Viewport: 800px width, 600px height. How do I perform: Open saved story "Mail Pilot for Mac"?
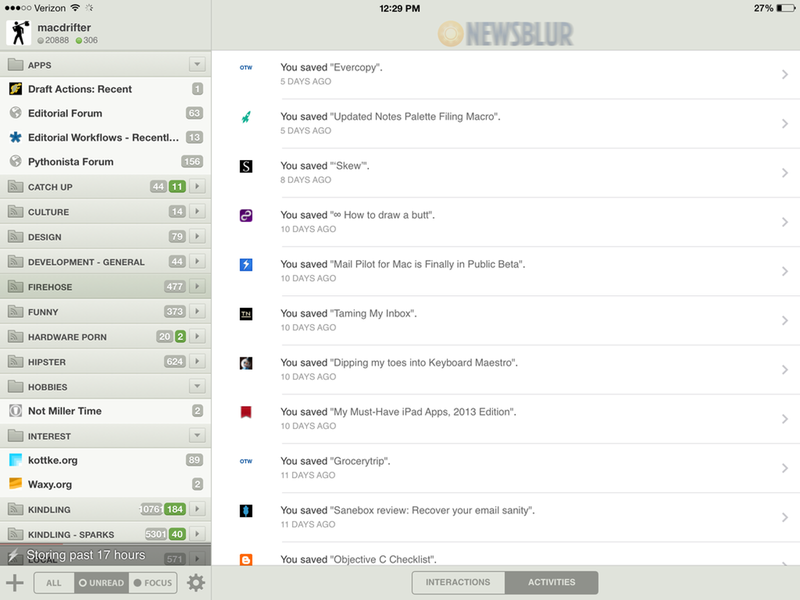(506, 271)
